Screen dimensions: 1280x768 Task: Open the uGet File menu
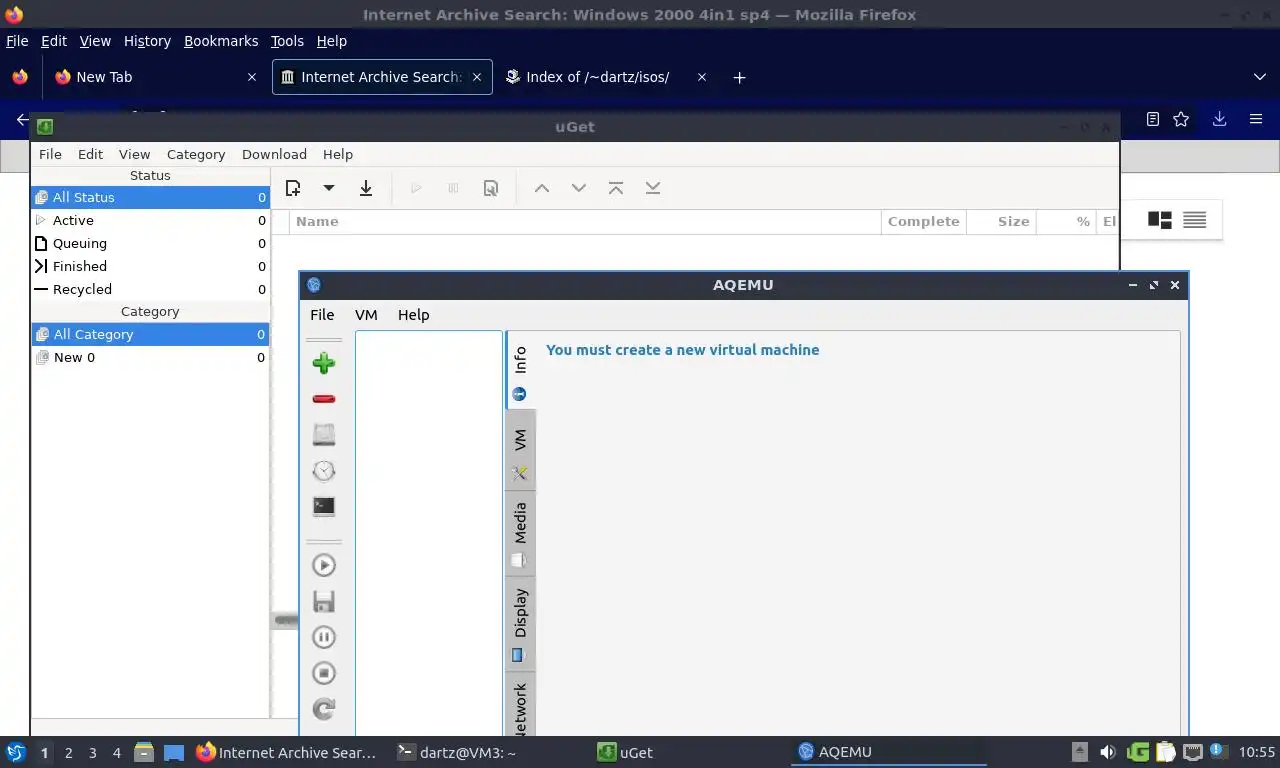(x=50, y=154)
